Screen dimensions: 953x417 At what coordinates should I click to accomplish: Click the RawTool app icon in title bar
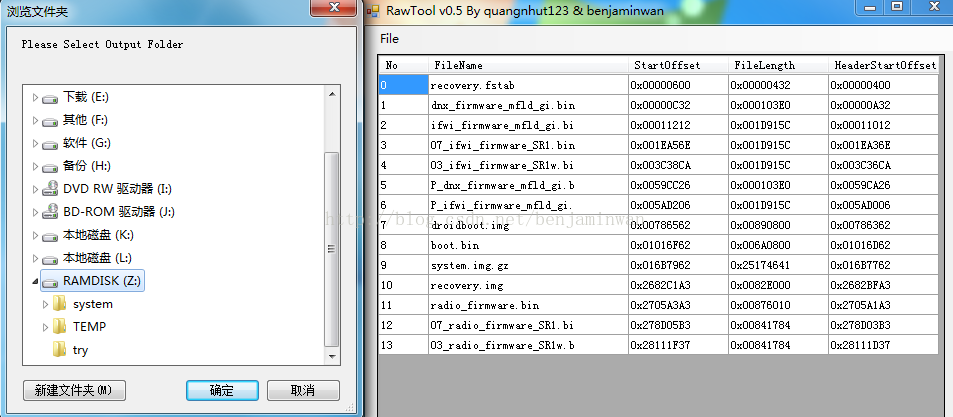click(x=372, y=9)
